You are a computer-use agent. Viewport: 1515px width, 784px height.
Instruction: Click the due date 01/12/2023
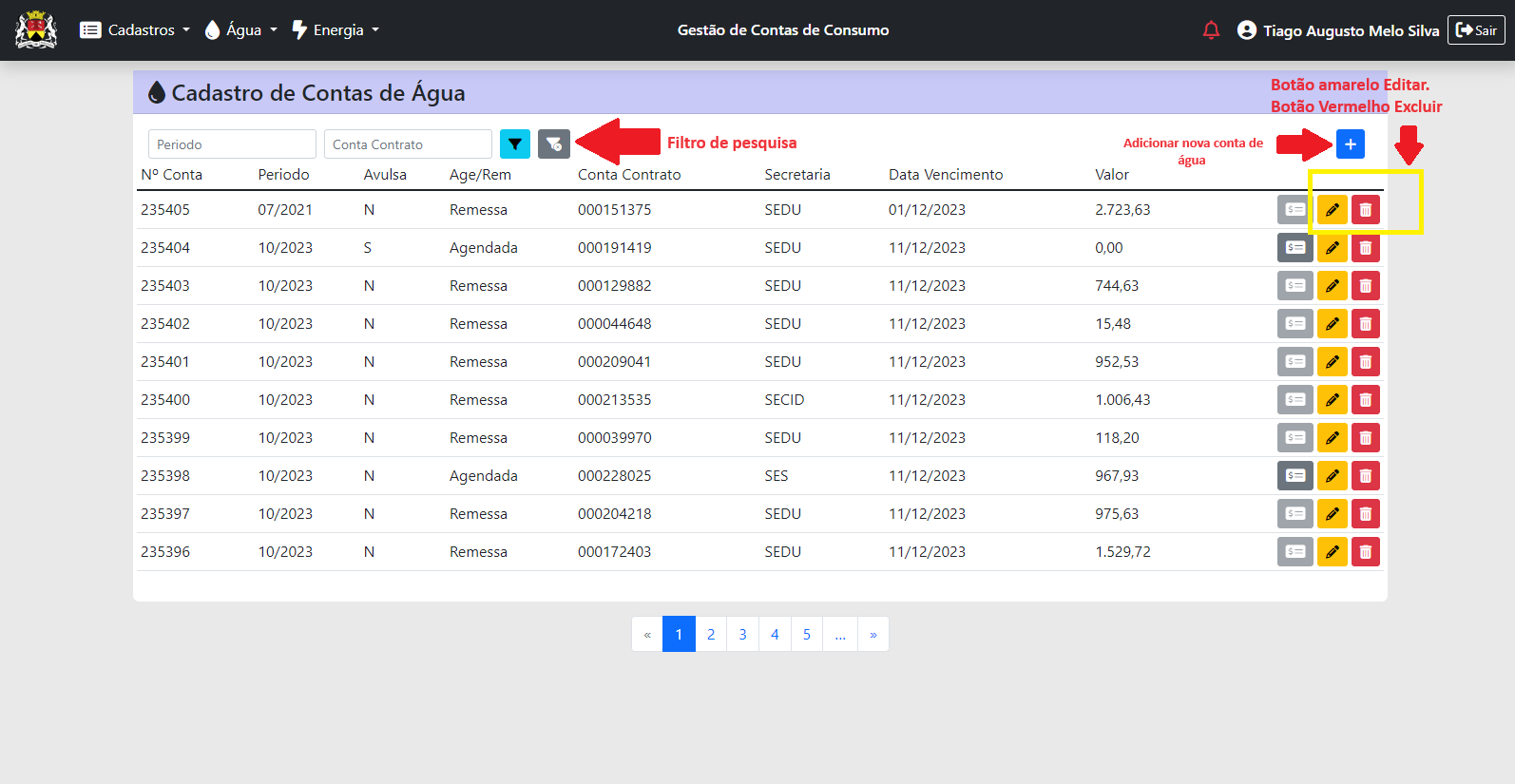pos(927,209)
